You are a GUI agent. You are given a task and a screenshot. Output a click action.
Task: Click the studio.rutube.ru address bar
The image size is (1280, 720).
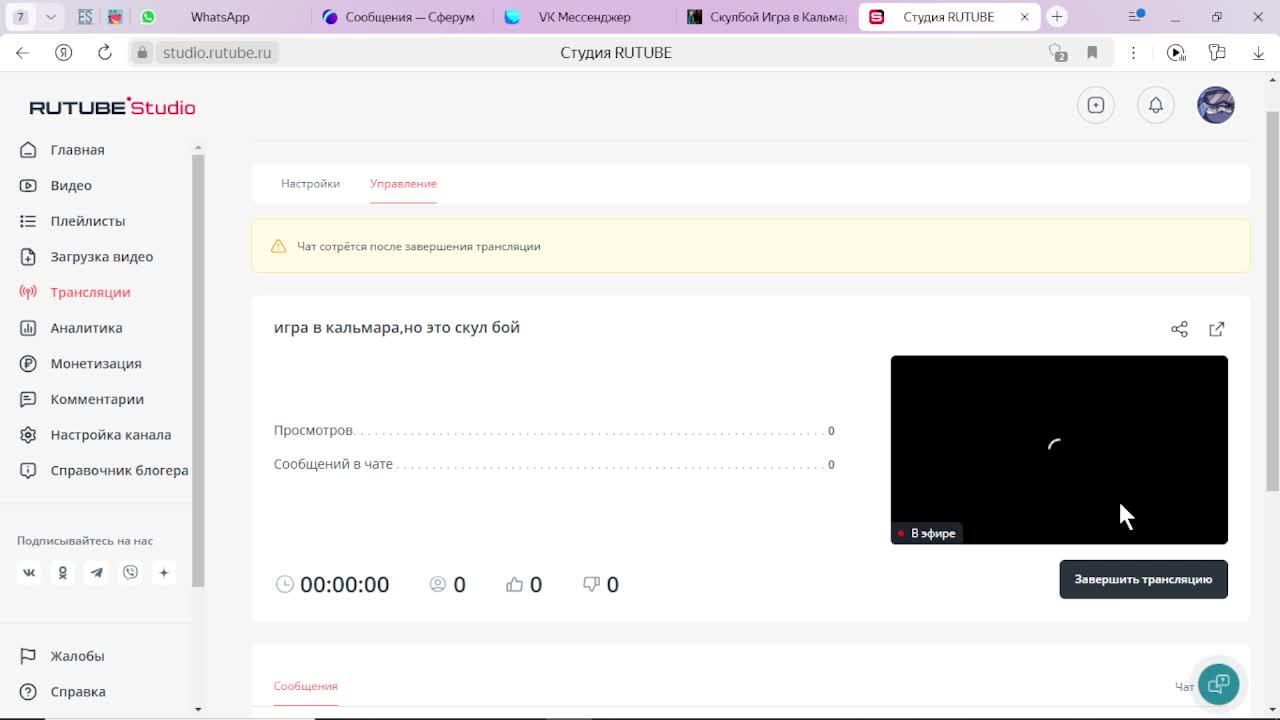click(217, 53)
